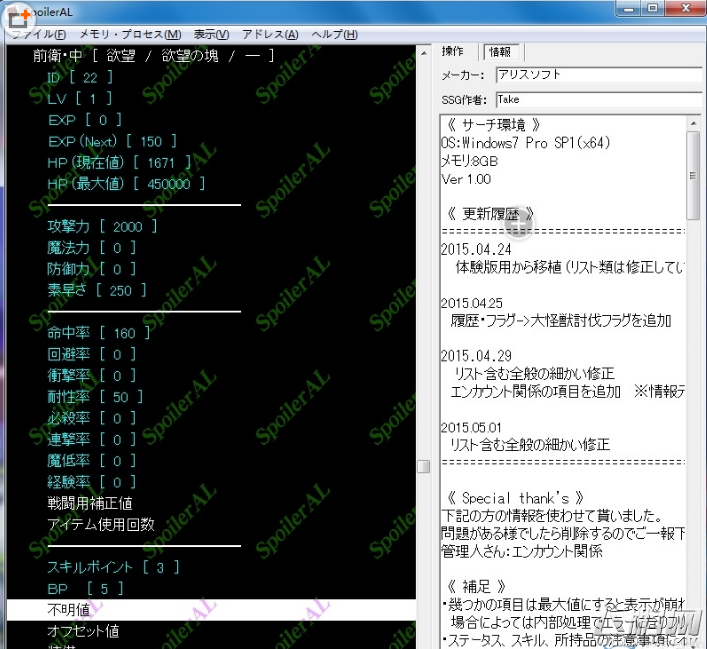Switch to the 操作 tab

tap(453, 51)
